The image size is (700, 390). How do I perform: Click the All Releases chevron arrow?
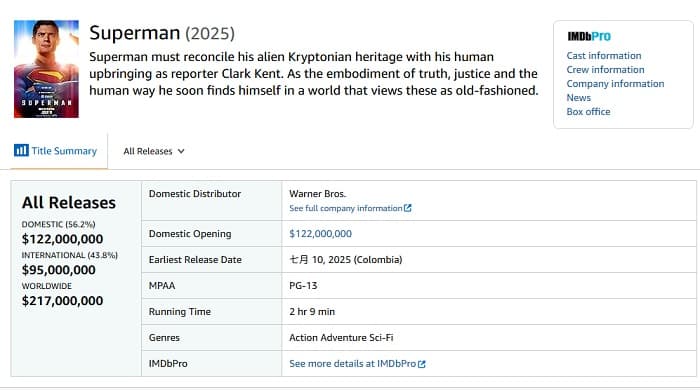181,151
